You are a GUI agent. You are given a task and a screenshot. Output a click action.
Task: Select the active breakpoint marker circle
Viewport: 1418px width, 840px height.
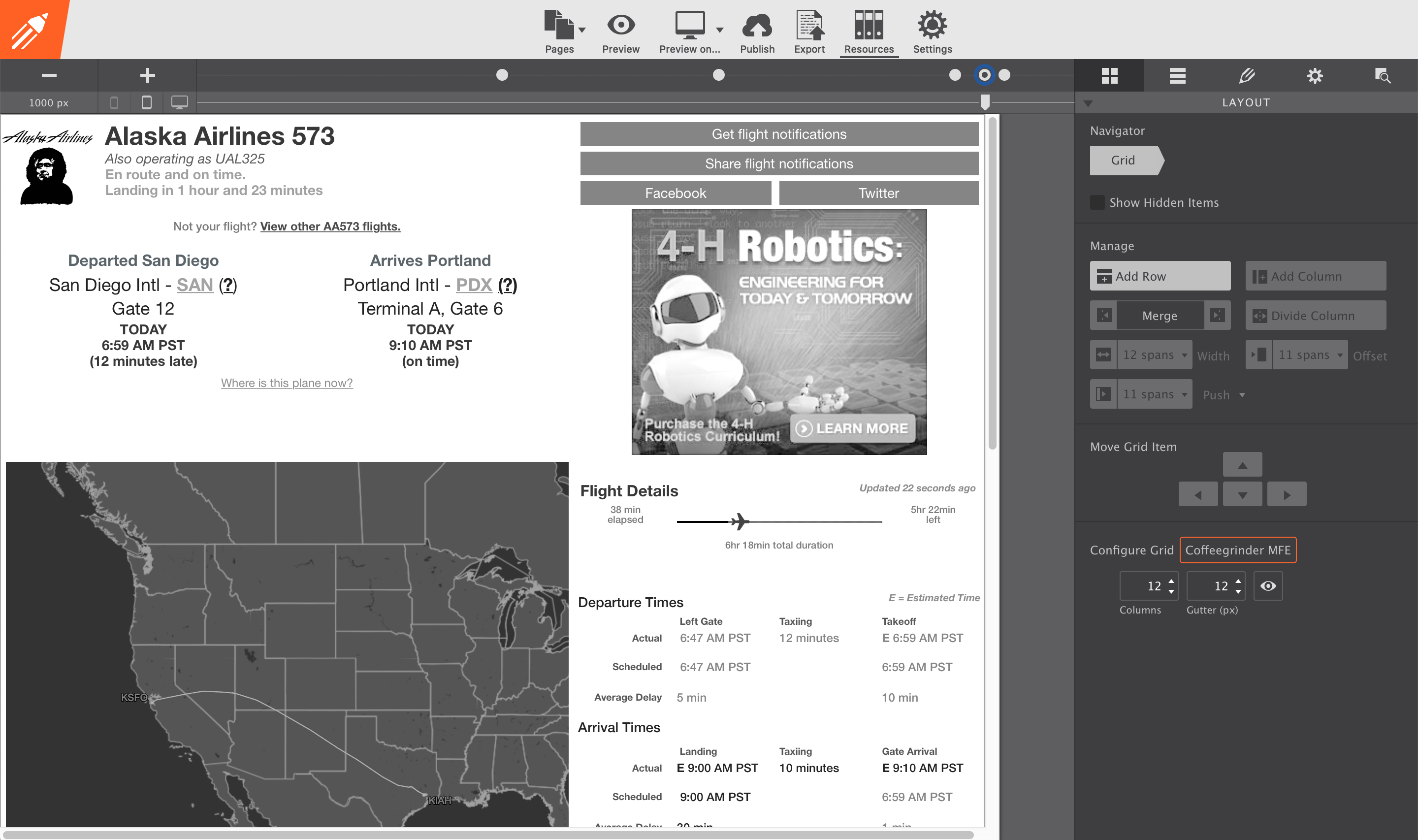pos(984,75)
